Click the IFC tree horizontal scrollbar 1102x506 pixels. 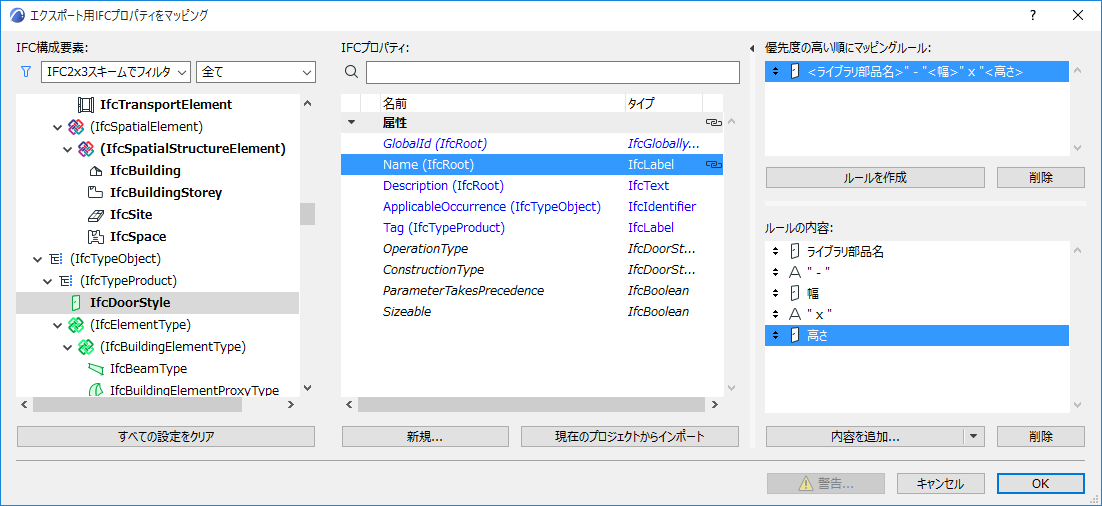[137, 405]
